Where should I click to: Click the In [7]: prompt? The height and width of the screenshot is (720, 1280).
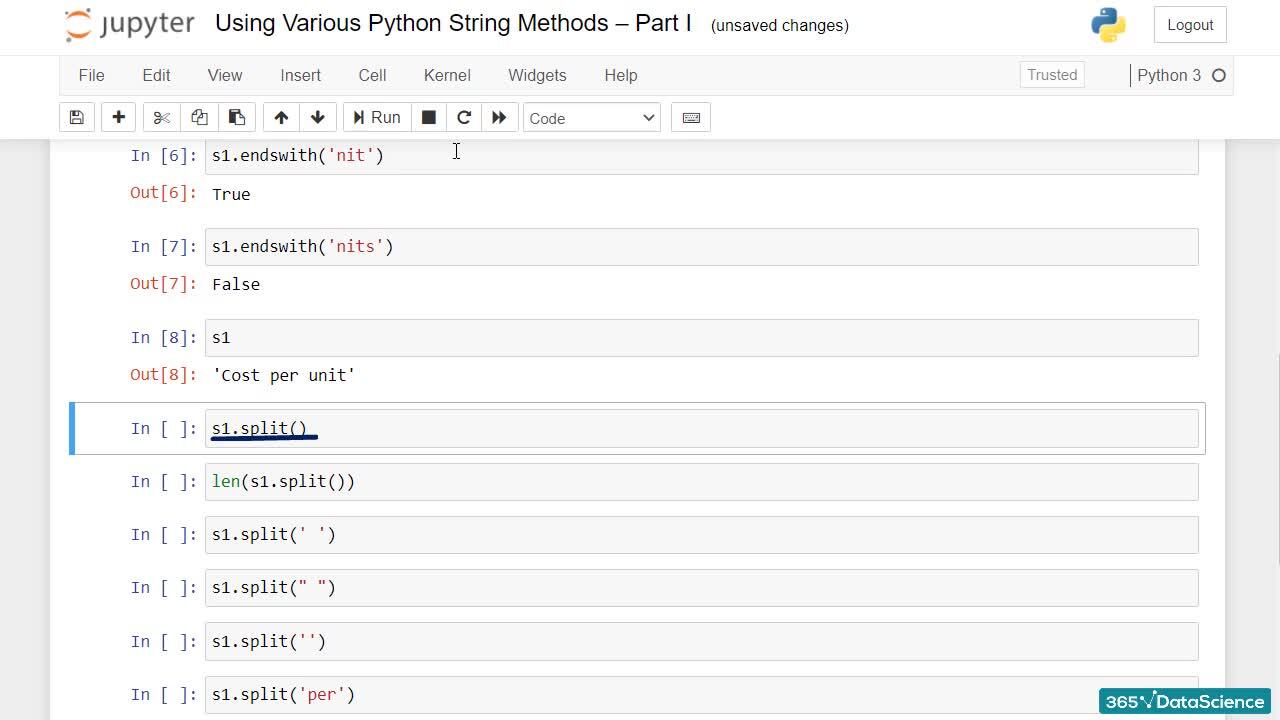(164, 246)
